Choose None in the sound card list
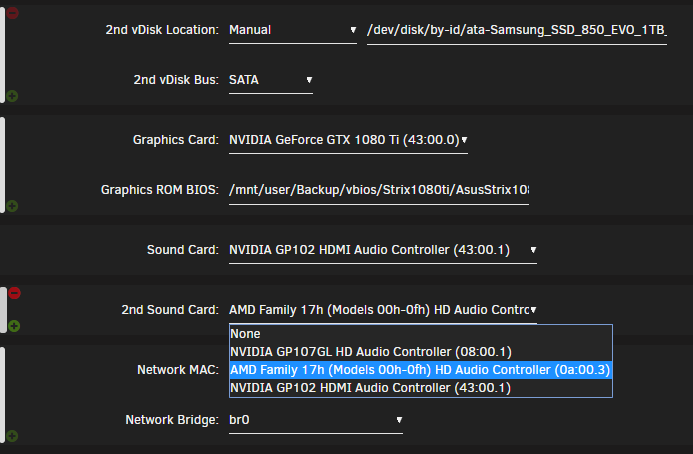 click(x=420, y=334)
